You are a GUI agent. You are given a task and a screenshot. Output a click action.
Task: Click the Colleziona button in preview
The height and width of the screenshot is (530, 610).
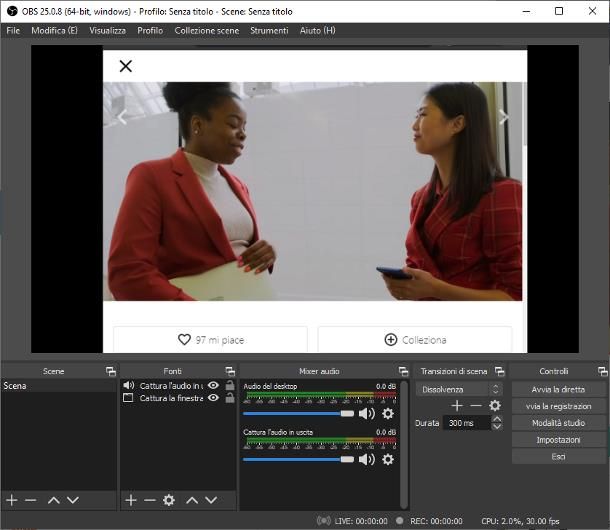[x=415, y=340]
